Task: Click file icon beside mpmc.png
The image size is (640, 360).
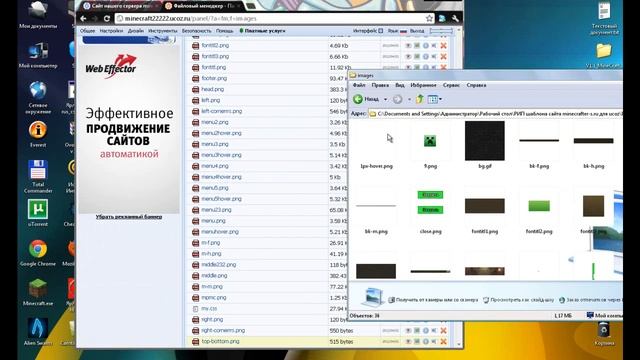Action: pyautogui.click(x=196, y=298)
